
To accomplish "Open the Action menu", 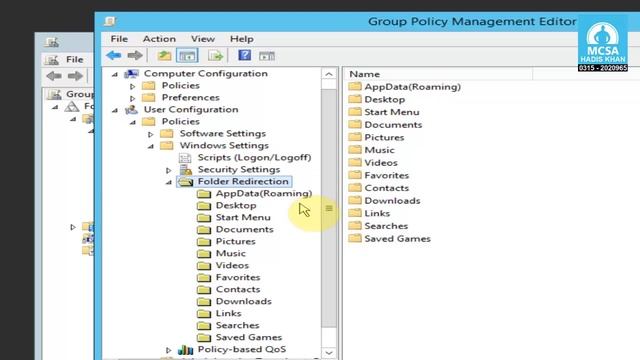I will 159,39.
